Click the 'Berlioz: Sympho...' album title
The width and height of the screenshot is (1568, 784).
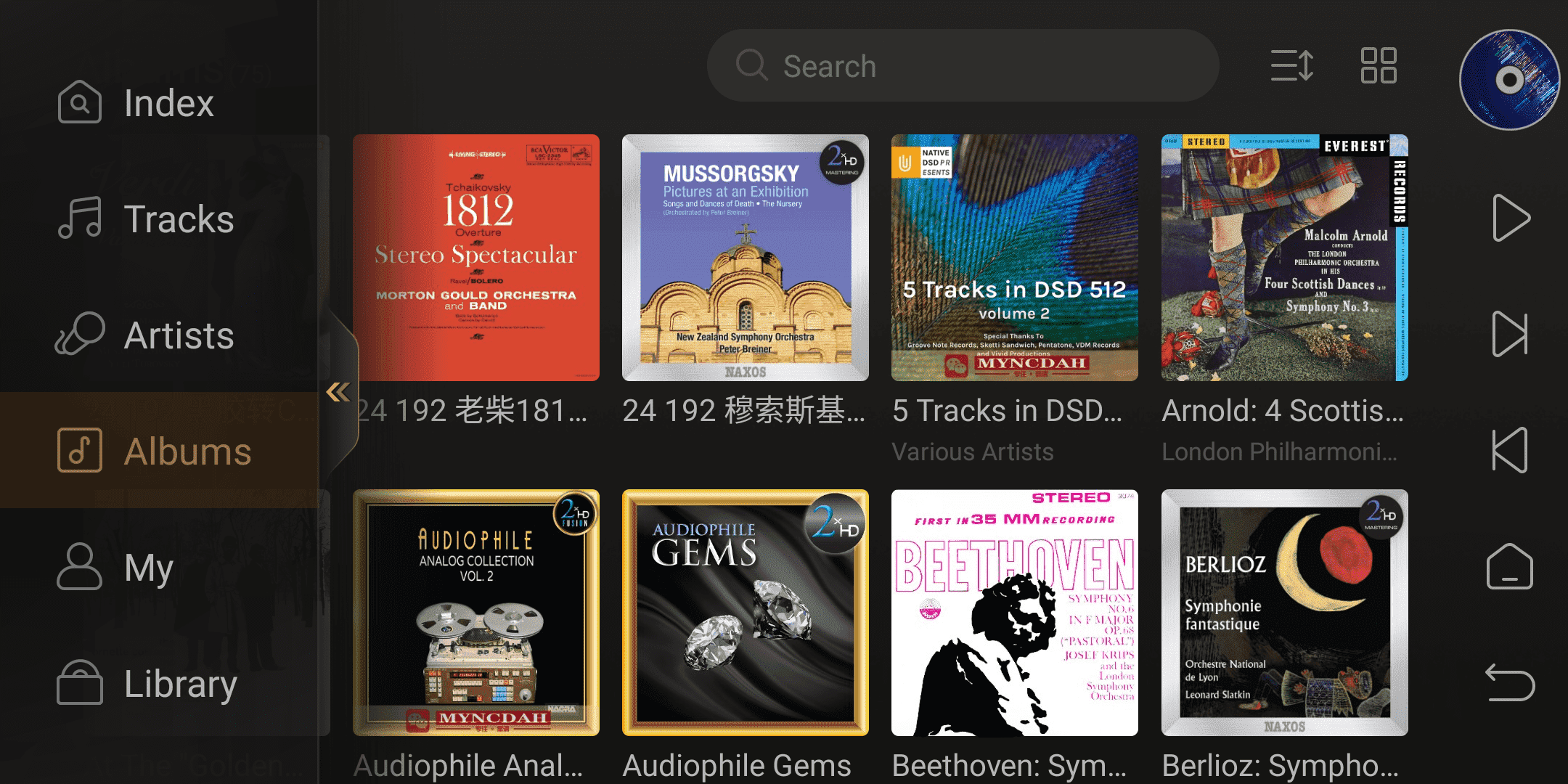tap(1281, 765)
